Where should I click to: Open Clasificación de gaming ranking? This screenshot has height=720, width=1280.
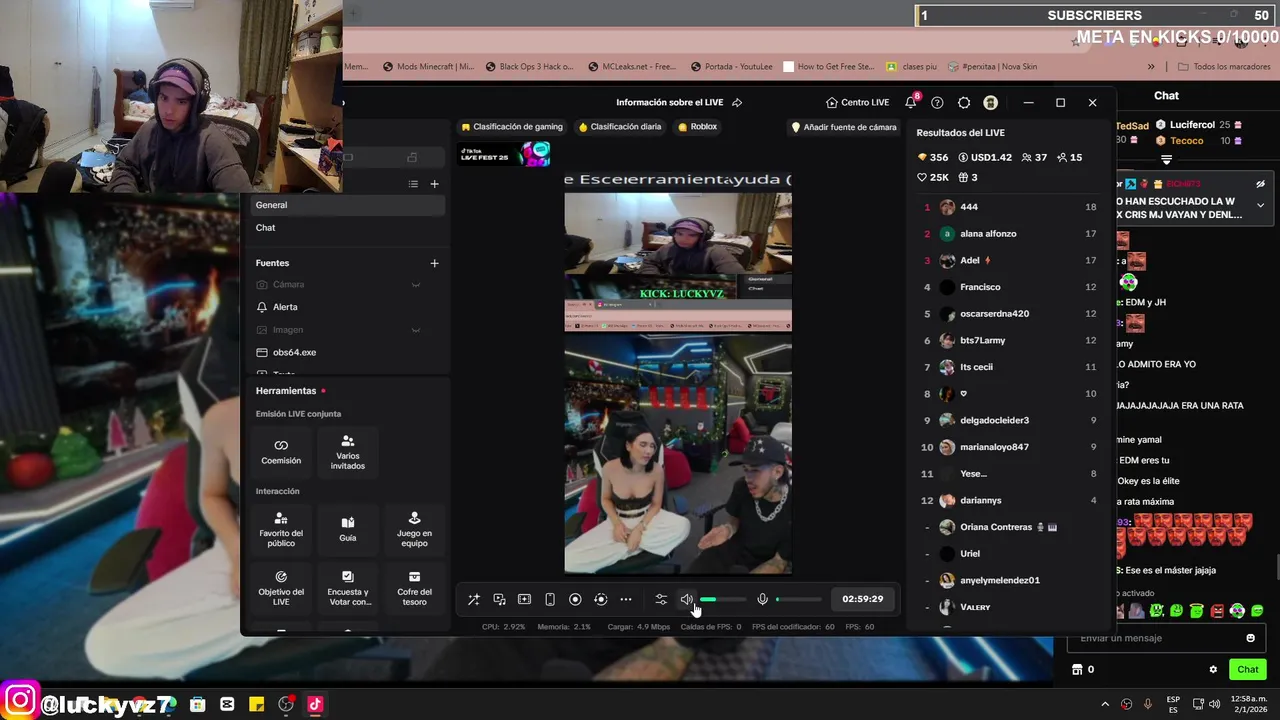coord(512,127)
